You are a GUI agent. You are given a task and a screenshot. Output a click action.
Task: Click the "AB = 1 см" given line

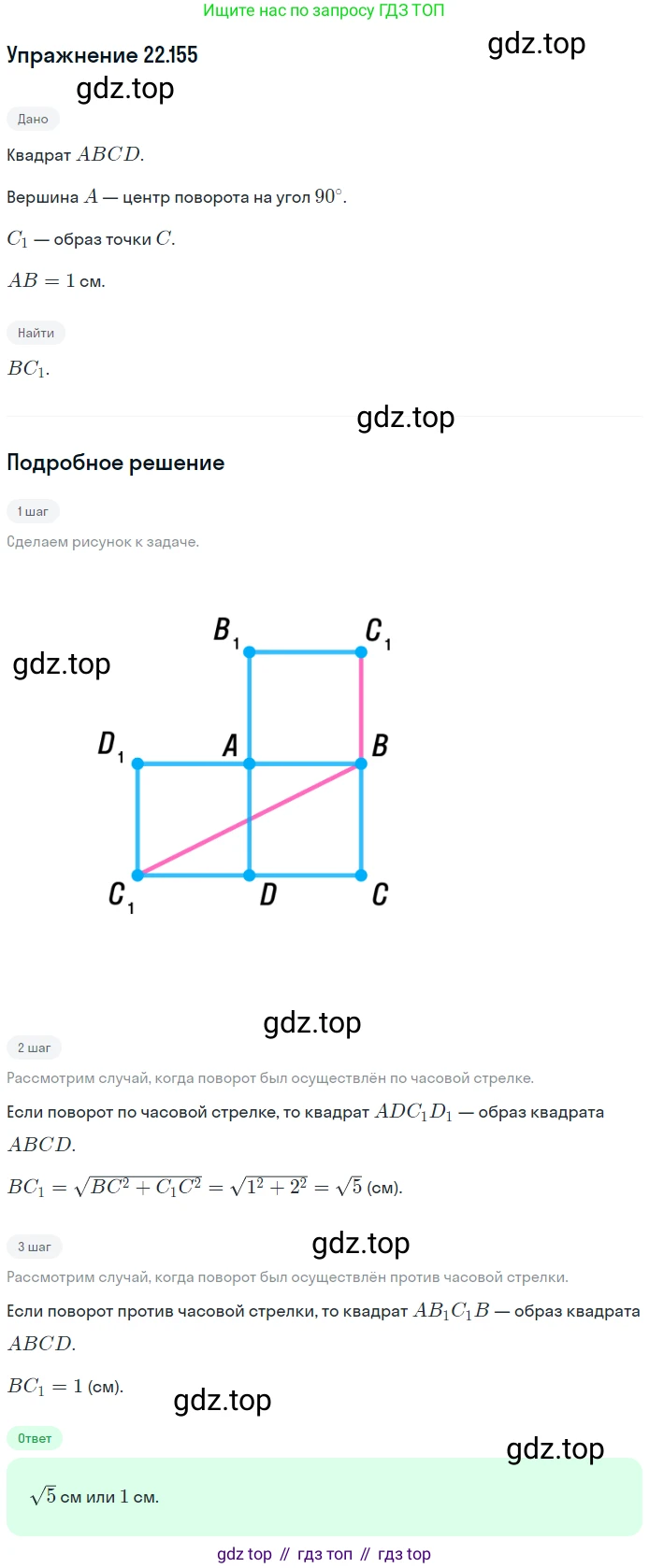[x=56, y=280]
